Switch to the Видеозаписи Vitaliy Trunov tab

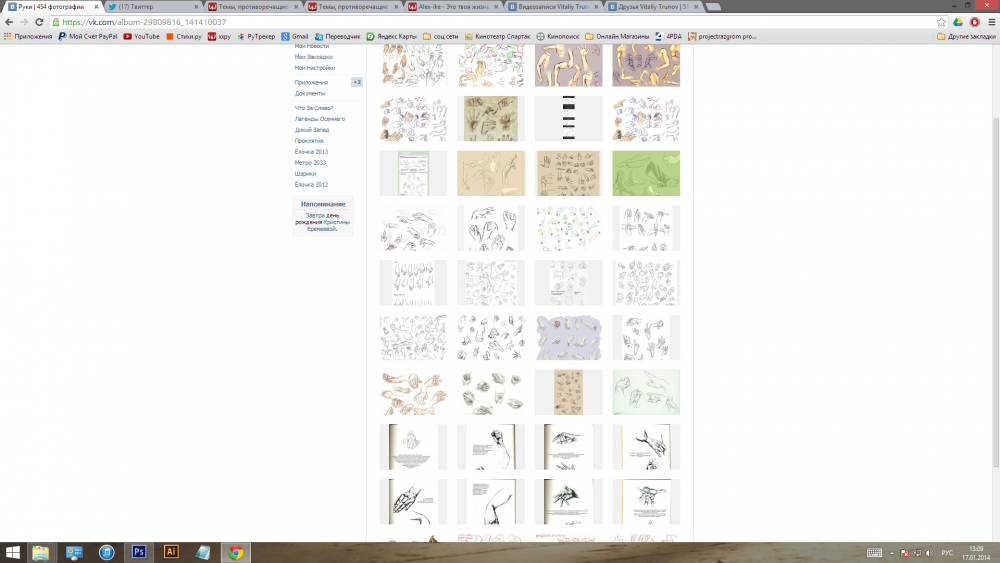553,6
